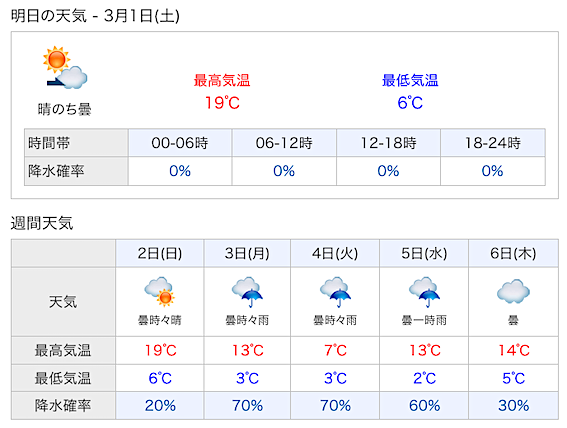Click tomorrow's 19℃ high temperature

[222, 103]
